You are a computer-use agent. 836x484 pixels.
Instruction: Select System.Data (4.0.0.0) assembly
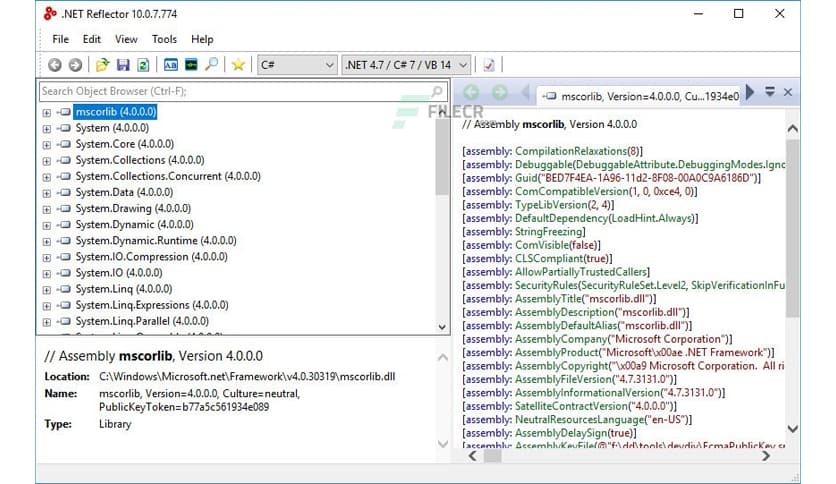tap(124, 192)
